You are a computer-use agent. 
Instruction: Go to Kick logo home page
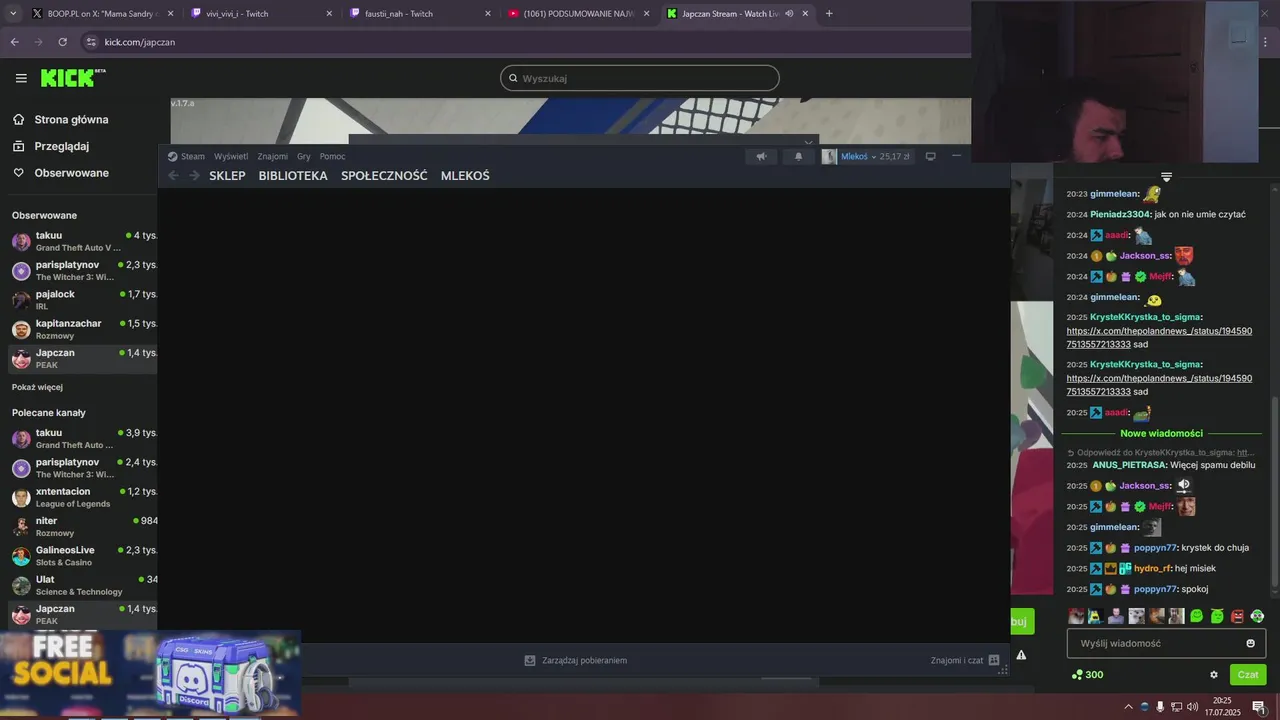coord(72,78)
